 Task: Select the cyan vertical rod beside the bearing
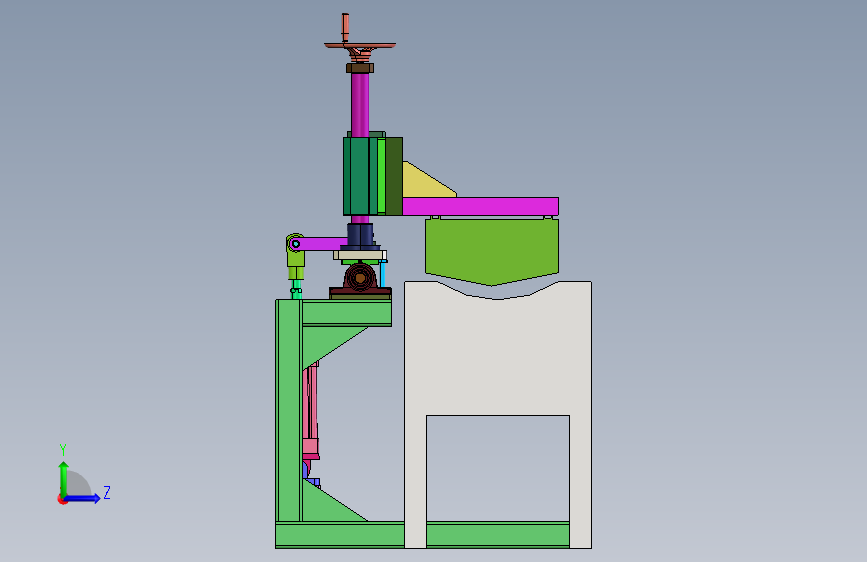click(x=383, y=274)
